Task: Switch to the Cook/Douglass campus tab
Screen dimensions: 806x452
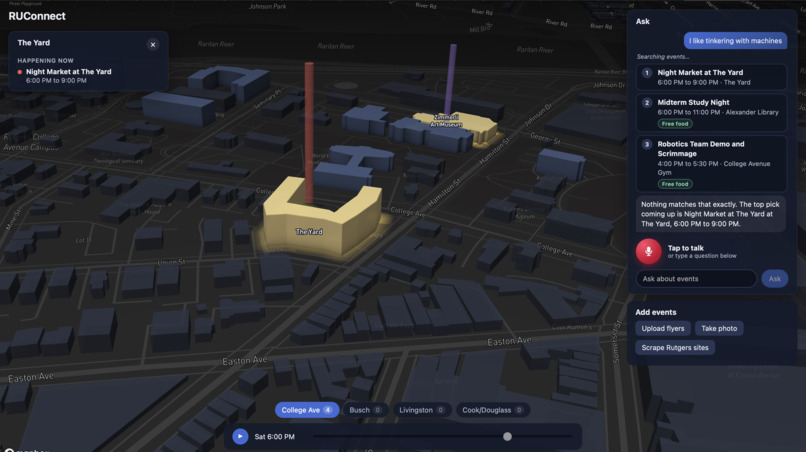Action: (492, 410)
